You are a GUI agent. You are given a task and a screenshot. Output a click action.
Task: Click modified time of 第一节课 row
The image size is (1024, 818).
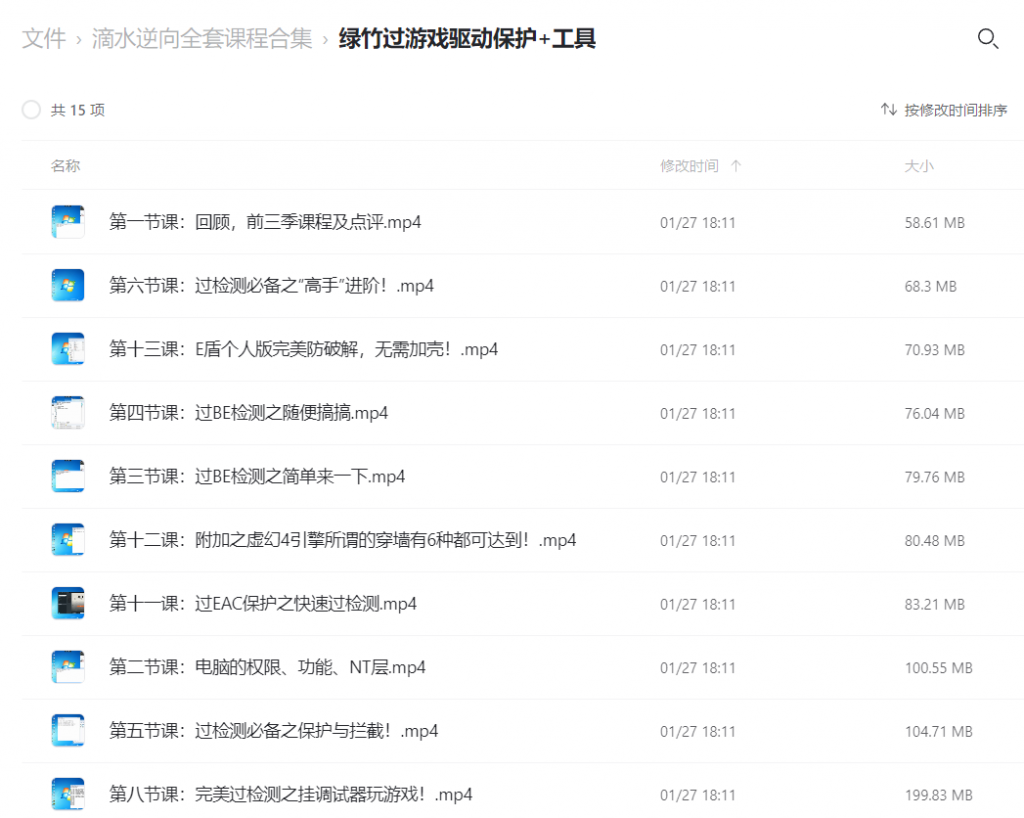[697, 223]
